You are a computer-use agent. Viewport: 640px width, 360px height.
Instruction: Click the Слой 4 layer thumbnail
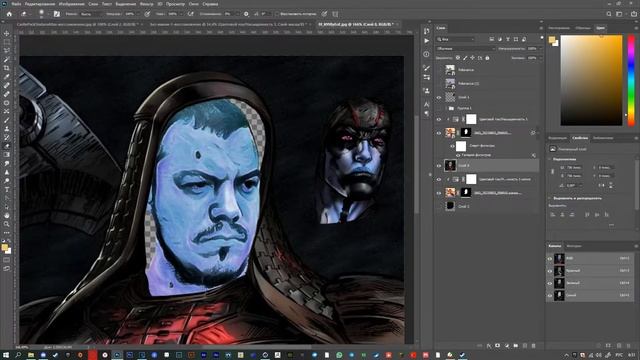[x=450, y=166]
